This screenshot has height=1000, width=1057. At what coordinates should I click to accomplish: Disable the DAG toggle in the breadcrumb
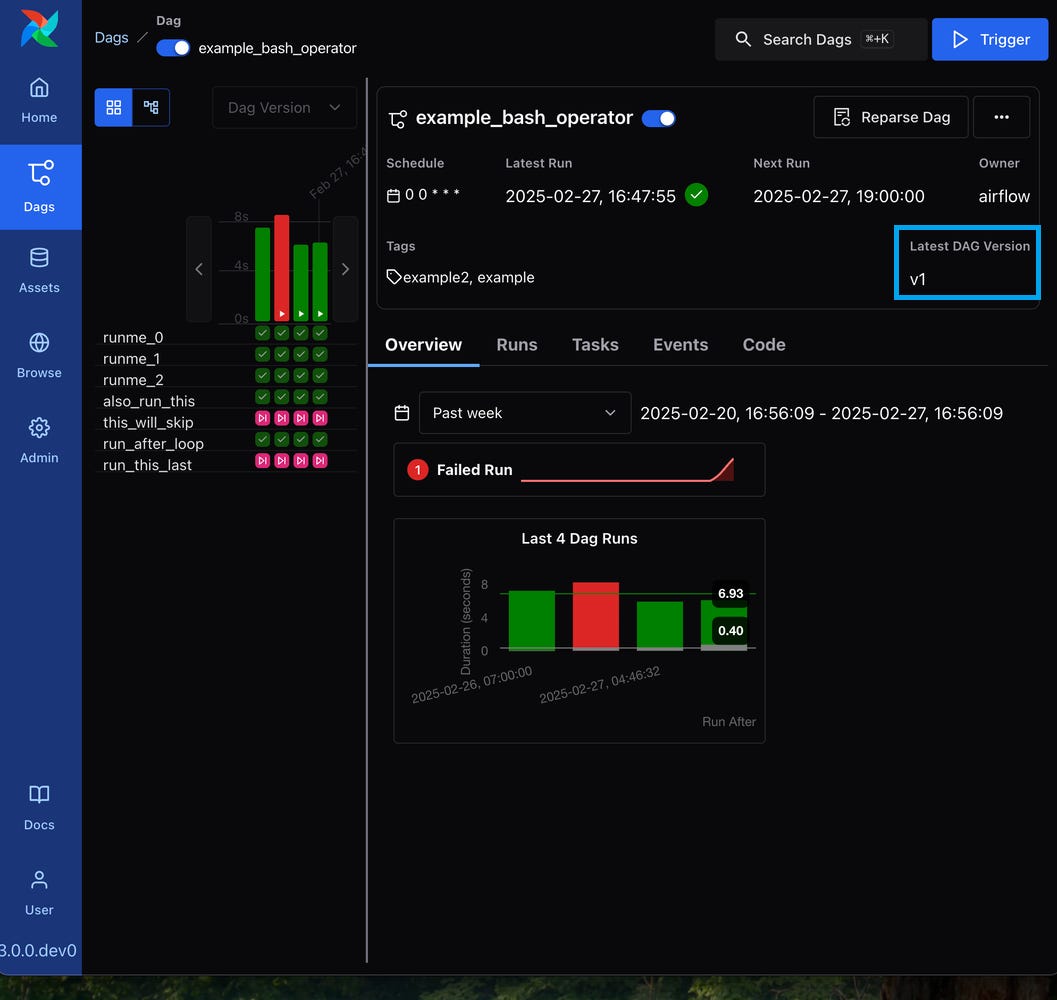pos(172,47)
